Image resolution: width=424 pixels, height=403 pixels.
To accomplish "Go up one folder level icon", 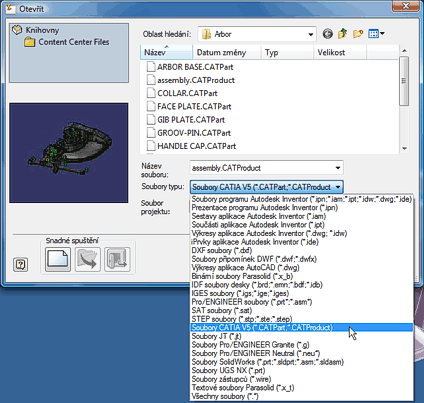I will 342,34.
